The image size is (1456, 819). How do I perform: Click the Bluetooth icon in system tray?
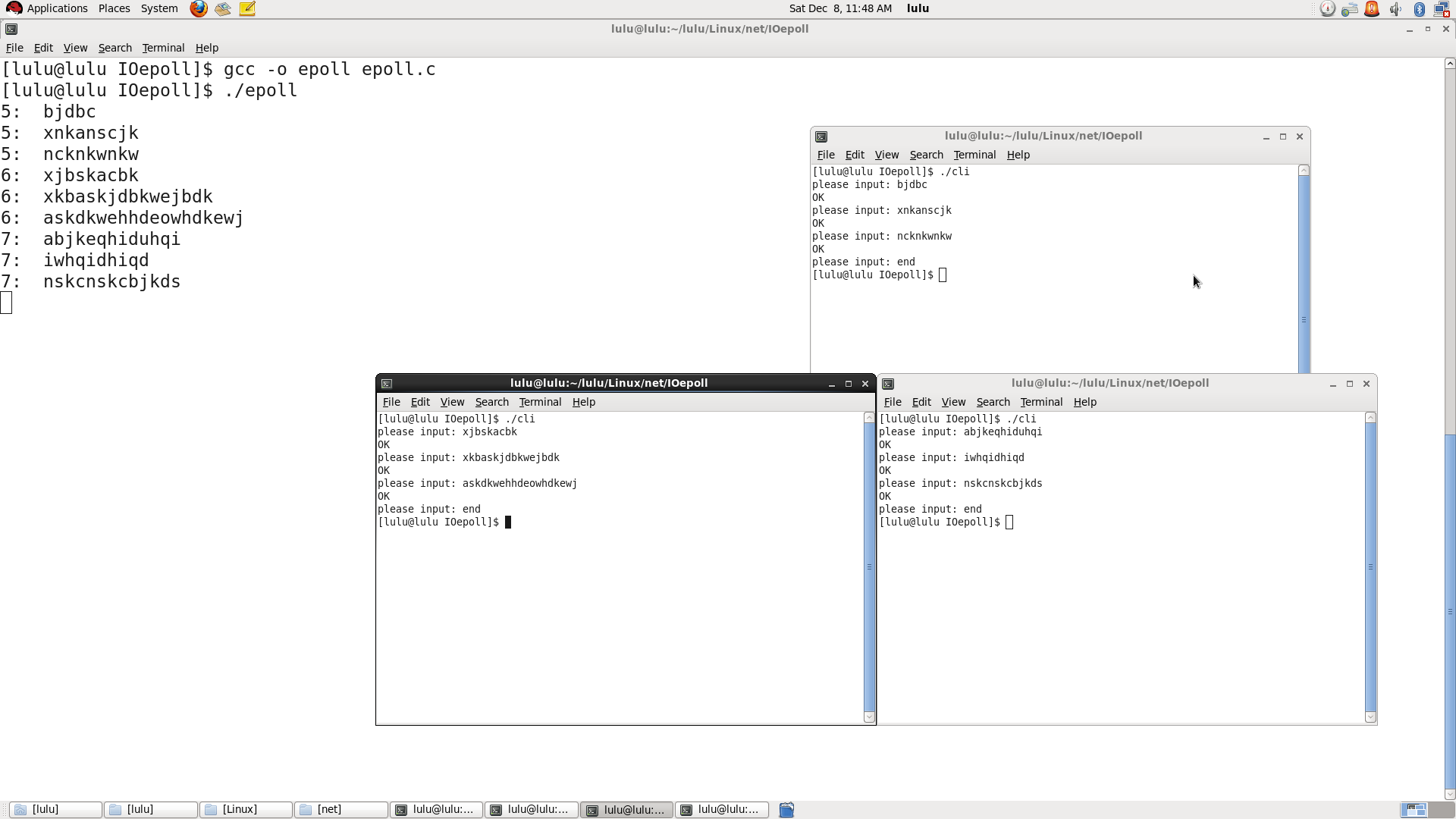1419,9
